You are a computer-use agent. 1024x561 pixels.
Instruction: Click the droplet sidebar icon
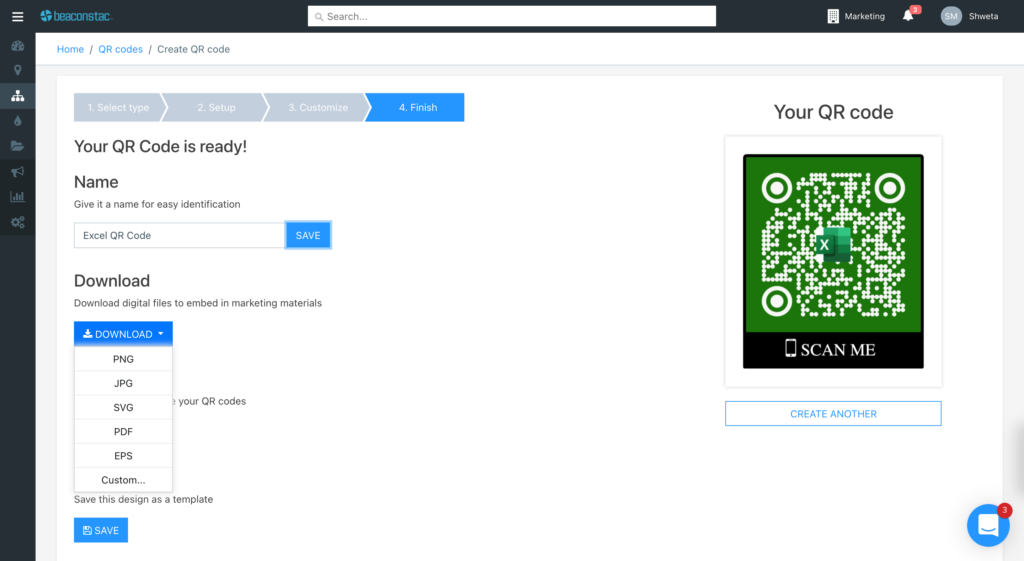tap(17, 121)
